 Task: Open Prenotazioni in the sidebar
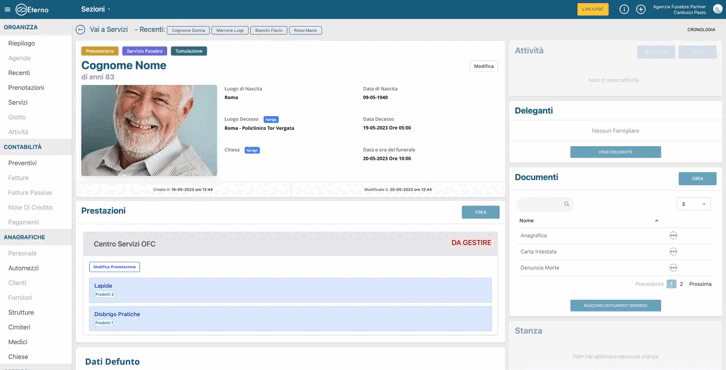pyautogui.click(x=26, y=88)
